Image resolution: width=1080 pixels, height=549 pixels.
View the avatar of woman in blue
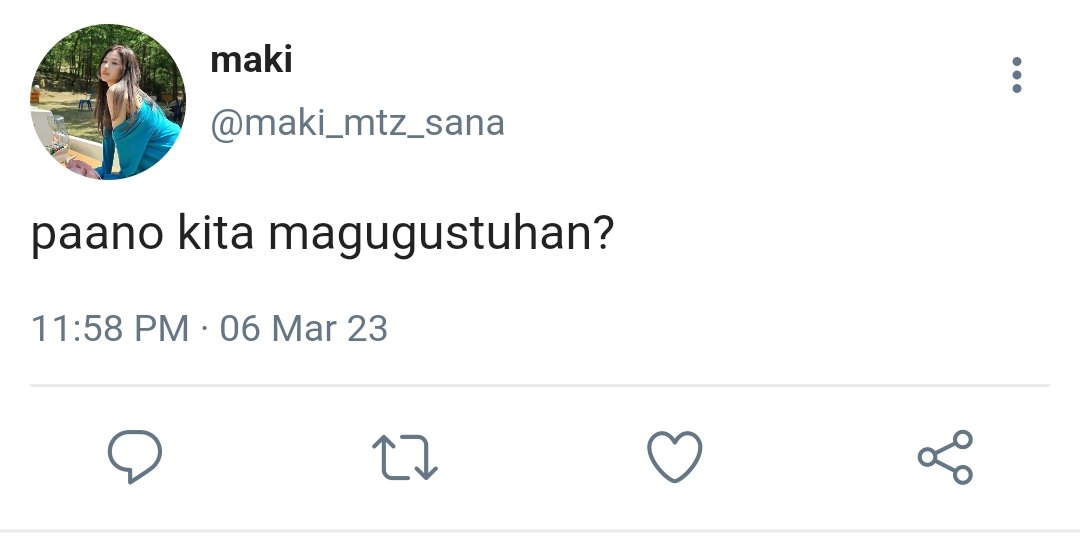tap(107, 102)
